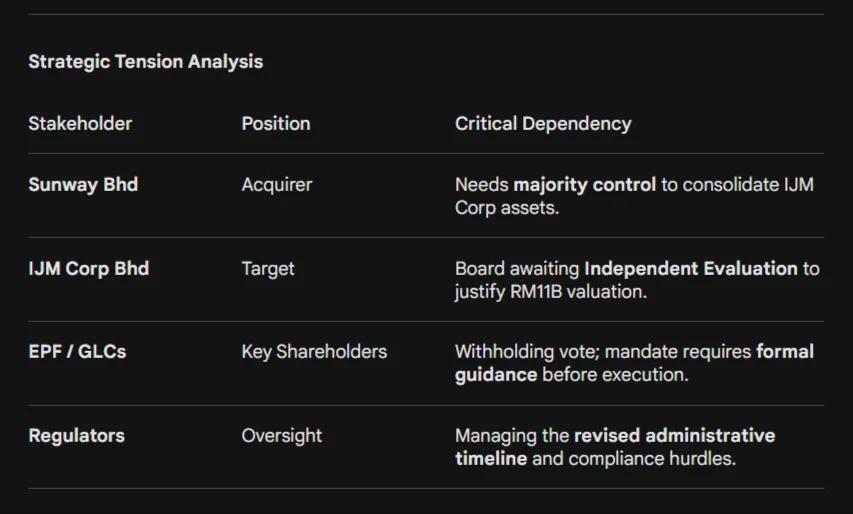Click the Acquirer position cell
This screenshot has height=514, width=853.
[277, 185]
